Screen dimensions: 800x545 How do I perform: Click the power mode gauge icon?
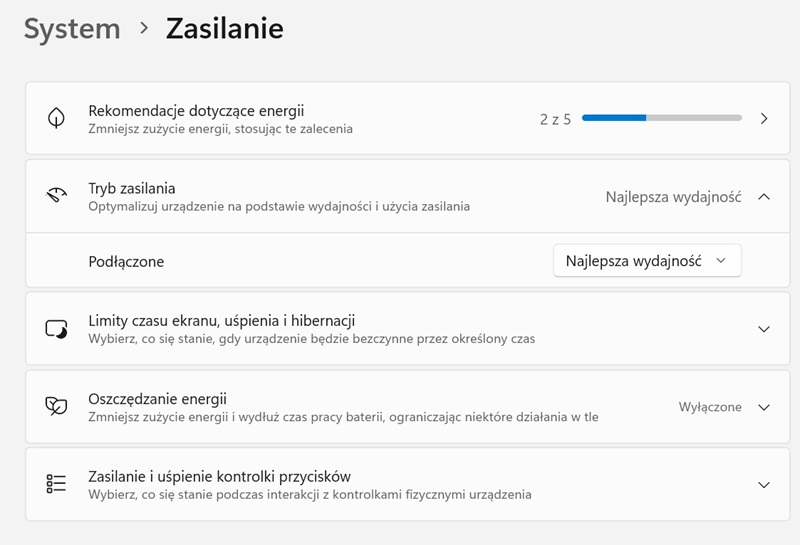[x=56, y=196]
